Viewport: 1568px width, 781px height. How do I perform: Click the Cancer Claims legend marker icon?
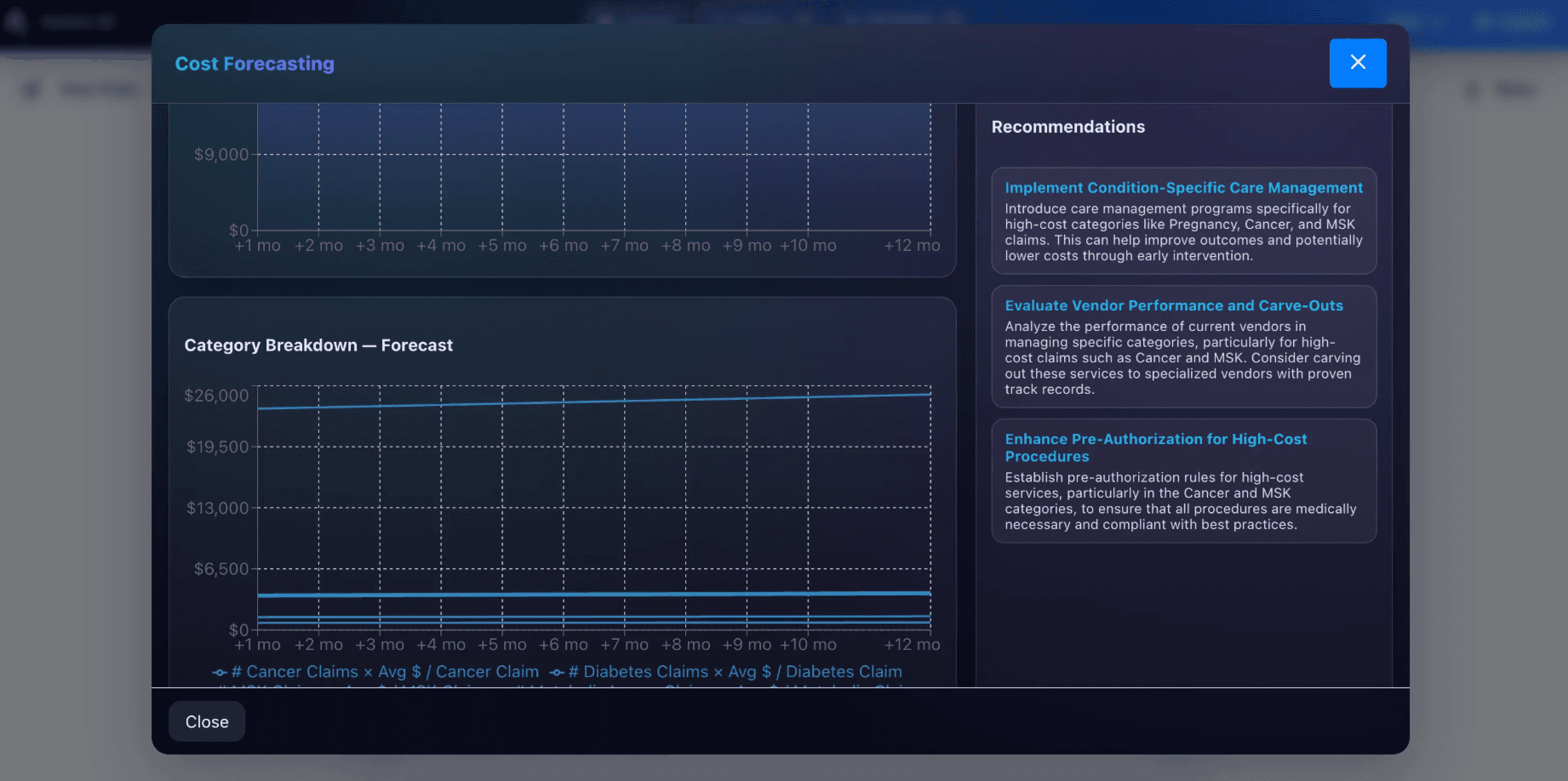220,672
